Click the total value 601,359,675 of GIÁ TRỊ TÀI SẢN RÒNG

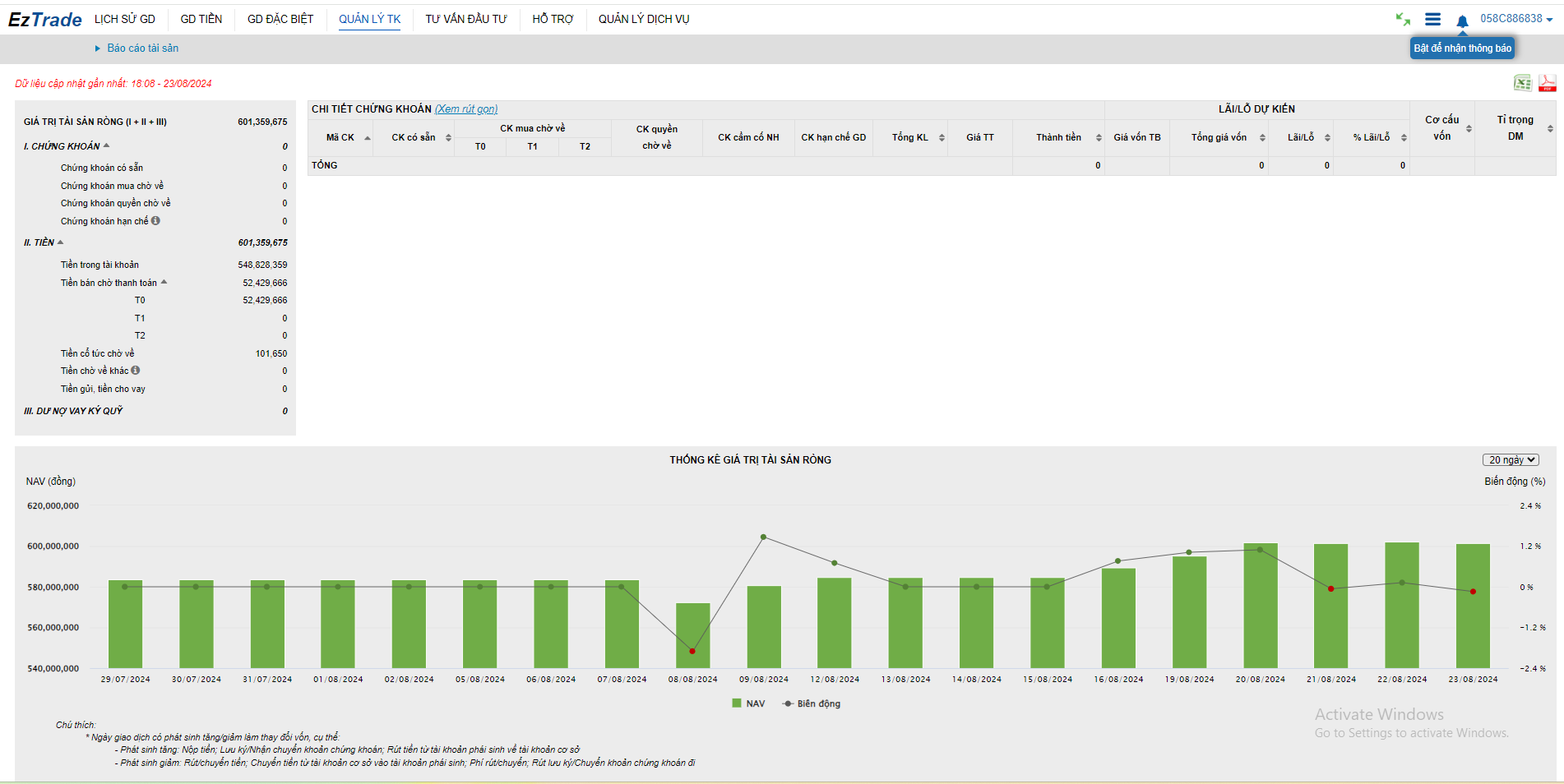pos(262,122)
